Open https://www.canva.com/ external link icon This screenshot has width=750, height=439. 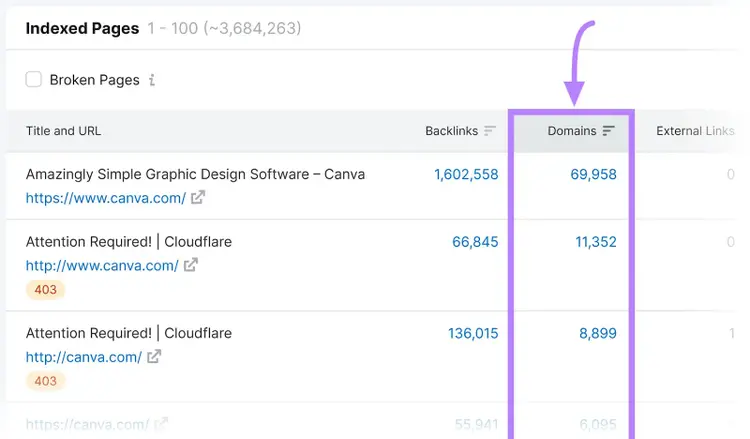tap(198, 197)
